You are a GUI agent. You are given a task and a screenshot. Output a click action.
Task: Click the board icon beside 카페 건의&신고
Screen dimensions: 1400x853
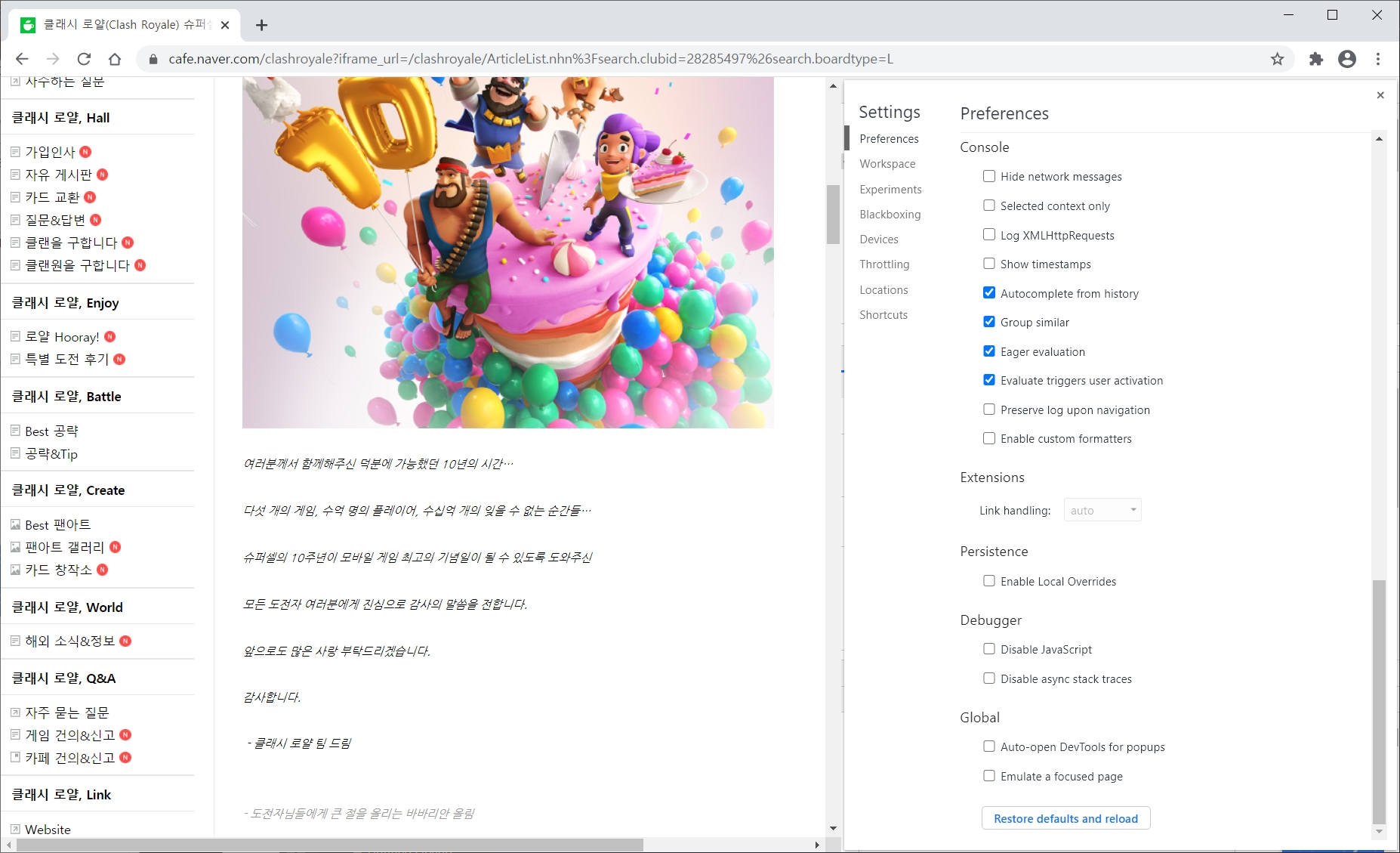tap(15, 757)
